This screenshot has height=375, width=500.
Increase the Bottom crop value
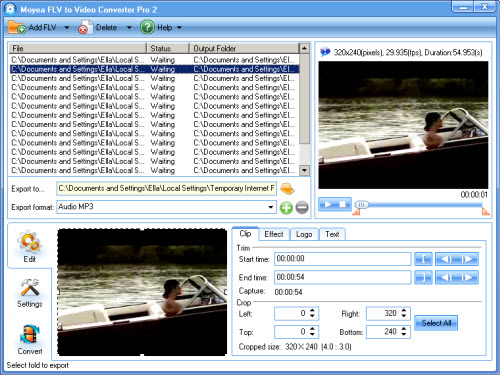coord(404,329)
